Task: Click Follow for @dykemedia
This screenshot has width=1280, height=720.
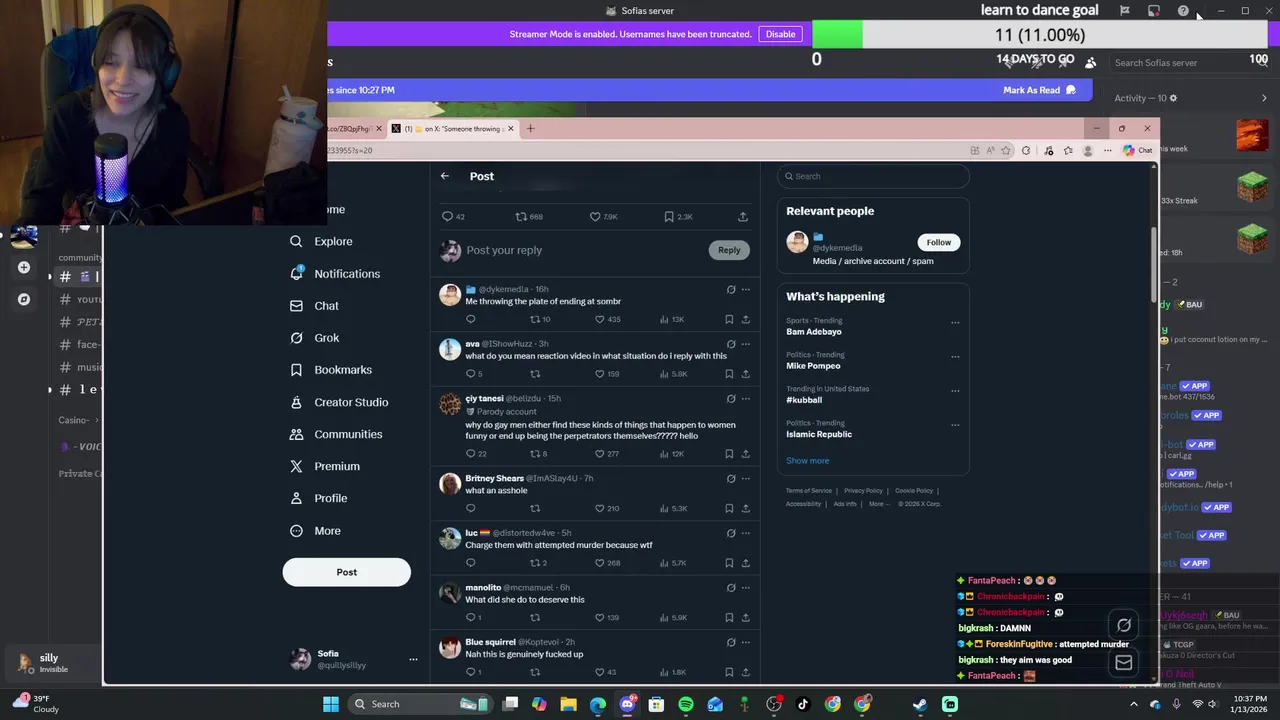Action: click(938, 242)
